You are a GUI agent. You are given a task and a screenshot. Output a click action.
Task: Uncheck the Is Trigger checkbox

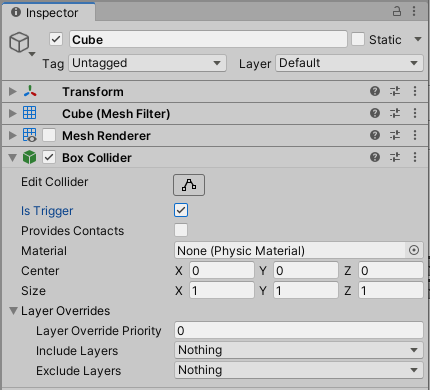click(181, 210)
